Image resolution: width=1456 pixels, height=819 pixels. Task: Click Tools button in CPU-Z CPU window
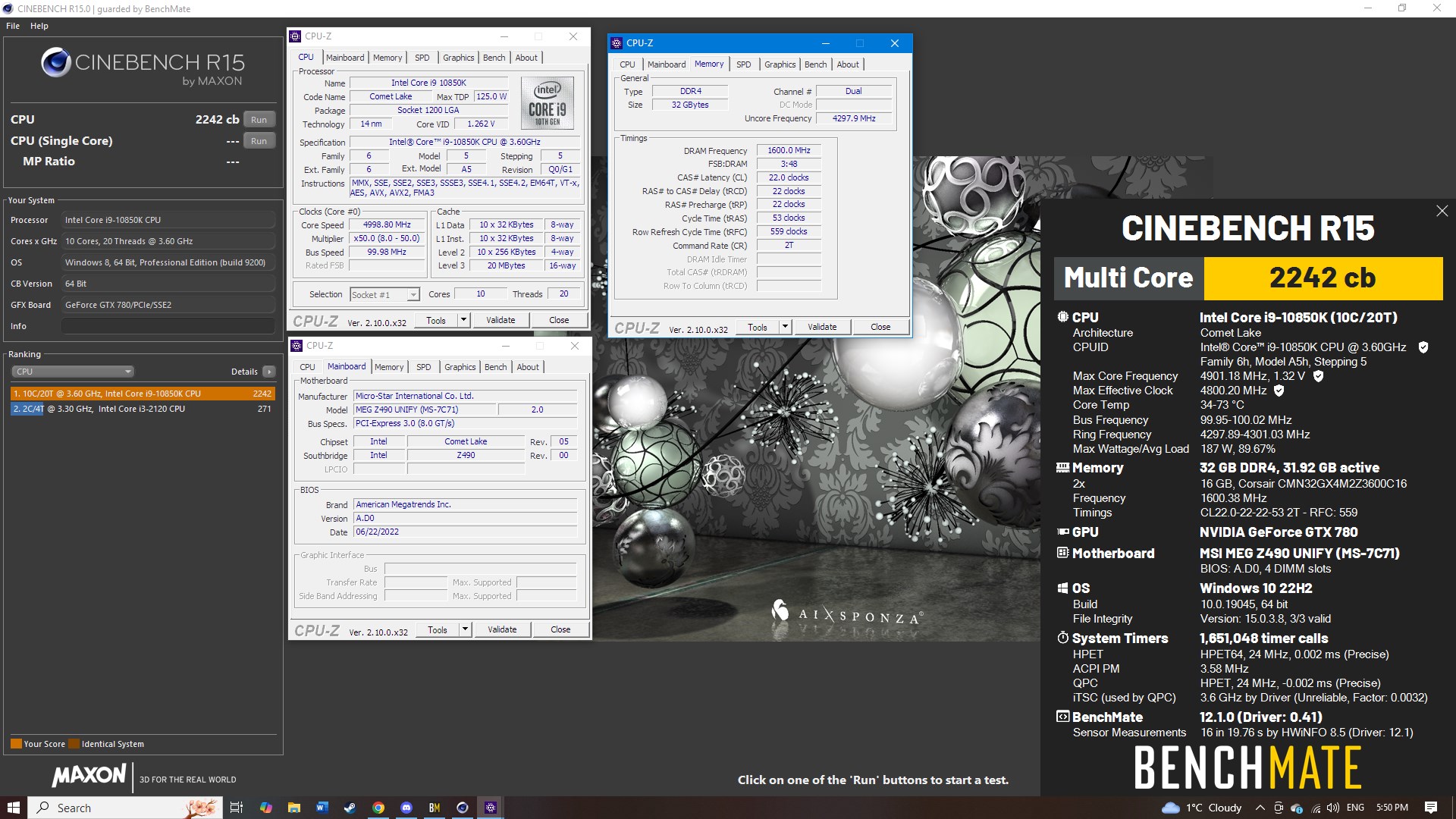coord(436,320)
